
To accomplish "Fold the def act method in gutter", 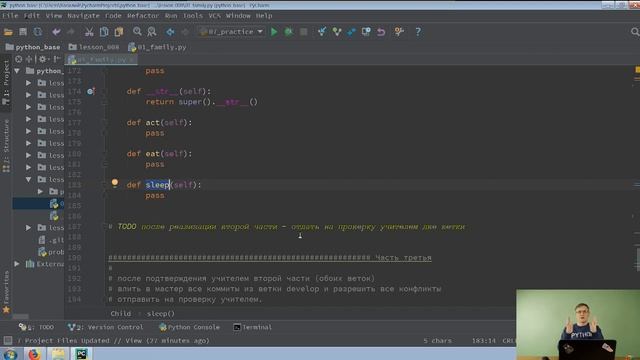I will pos(105,122).
